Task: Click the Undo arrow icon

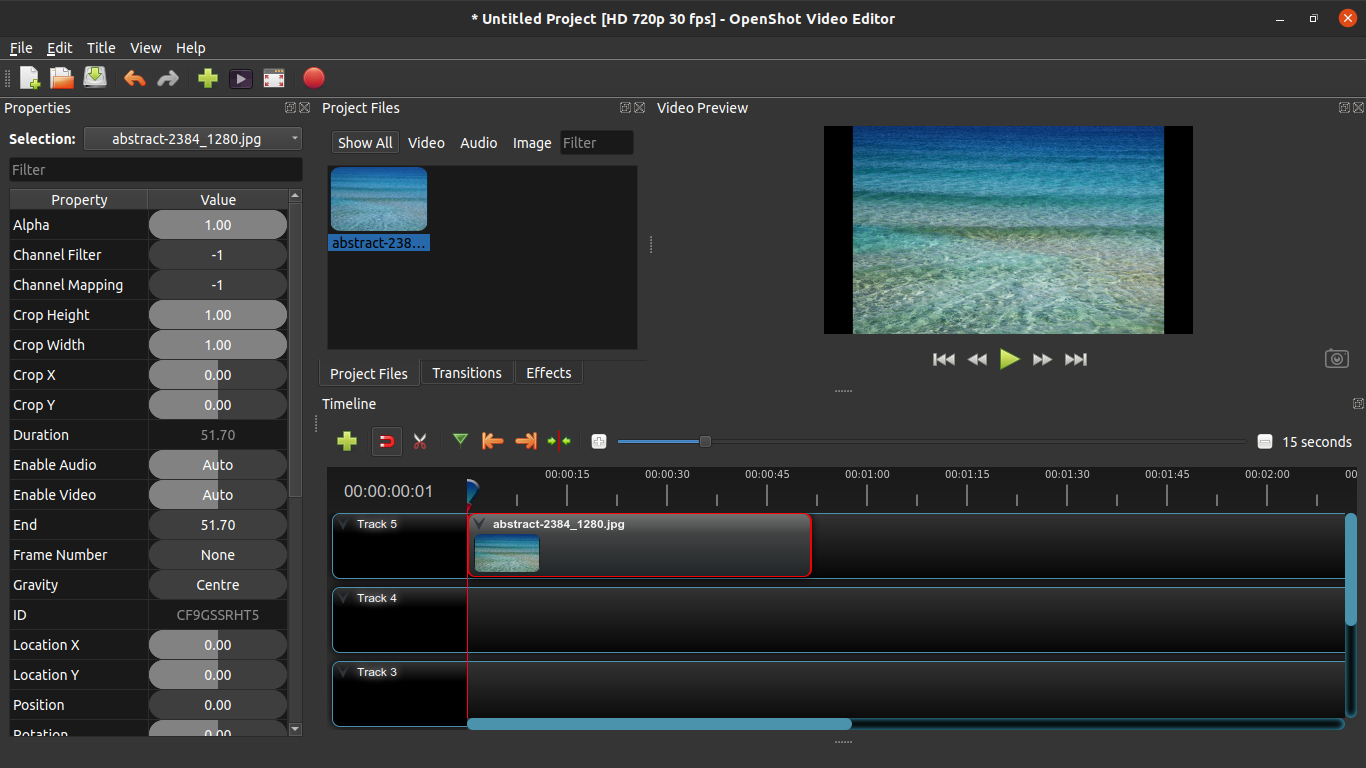Action: (x=135, y=78)
